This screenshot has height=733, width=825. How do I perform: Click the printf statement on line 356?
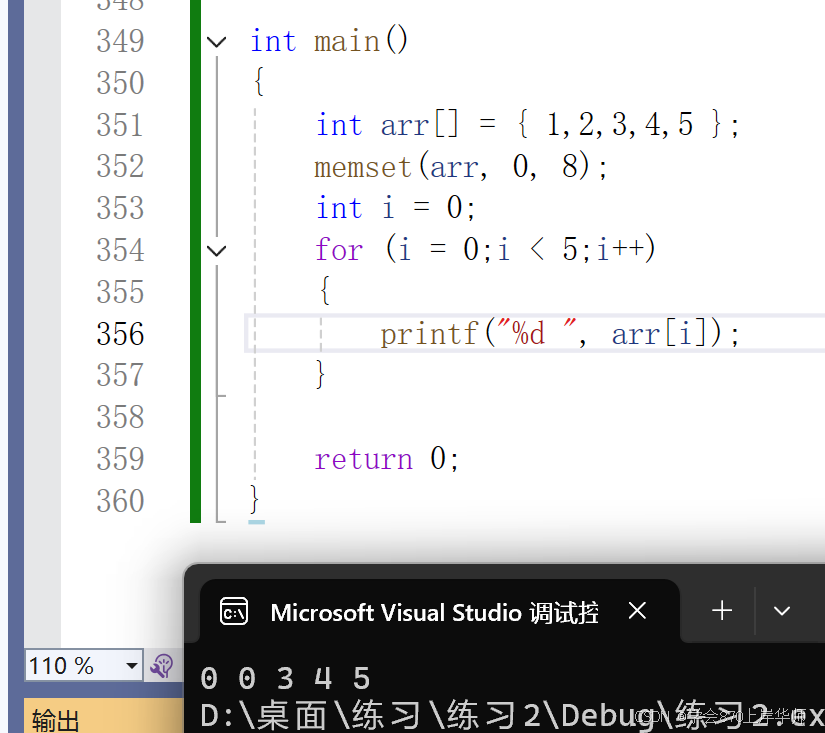pos(560,334)
